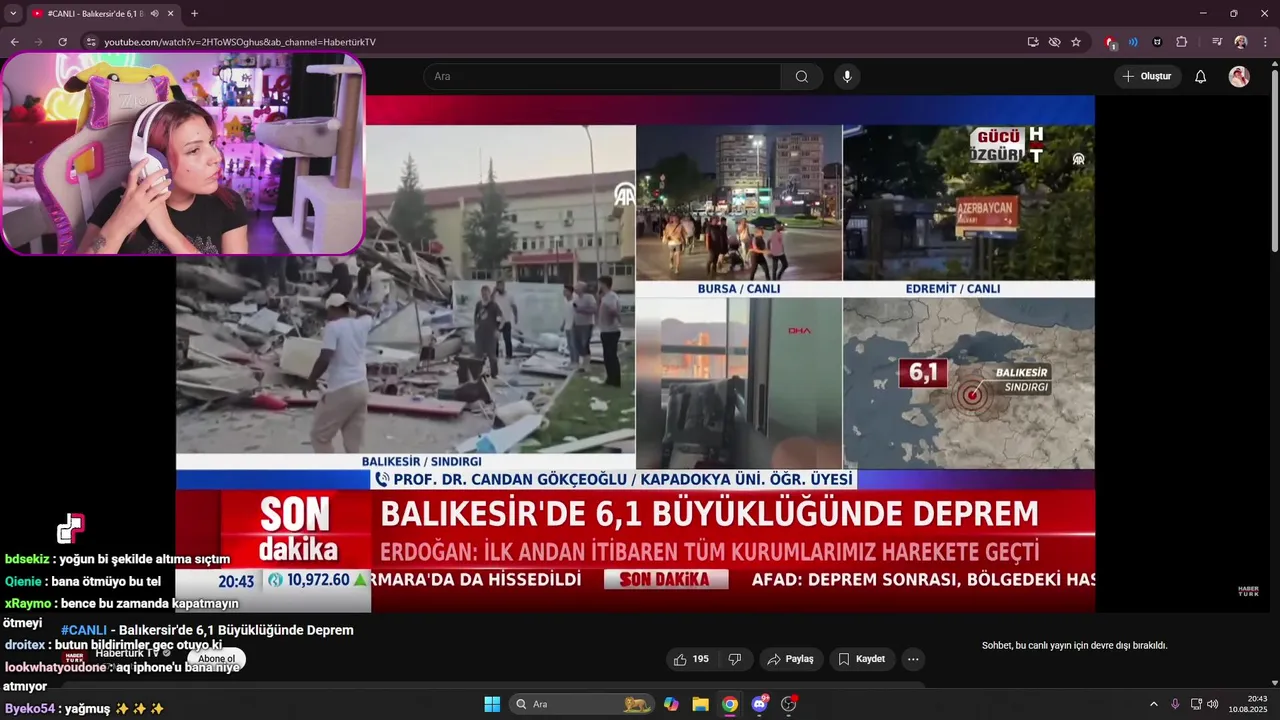The image size is (1280, 720).
Task: Click the YouTube search magnifier button
Action: (802, 76)
